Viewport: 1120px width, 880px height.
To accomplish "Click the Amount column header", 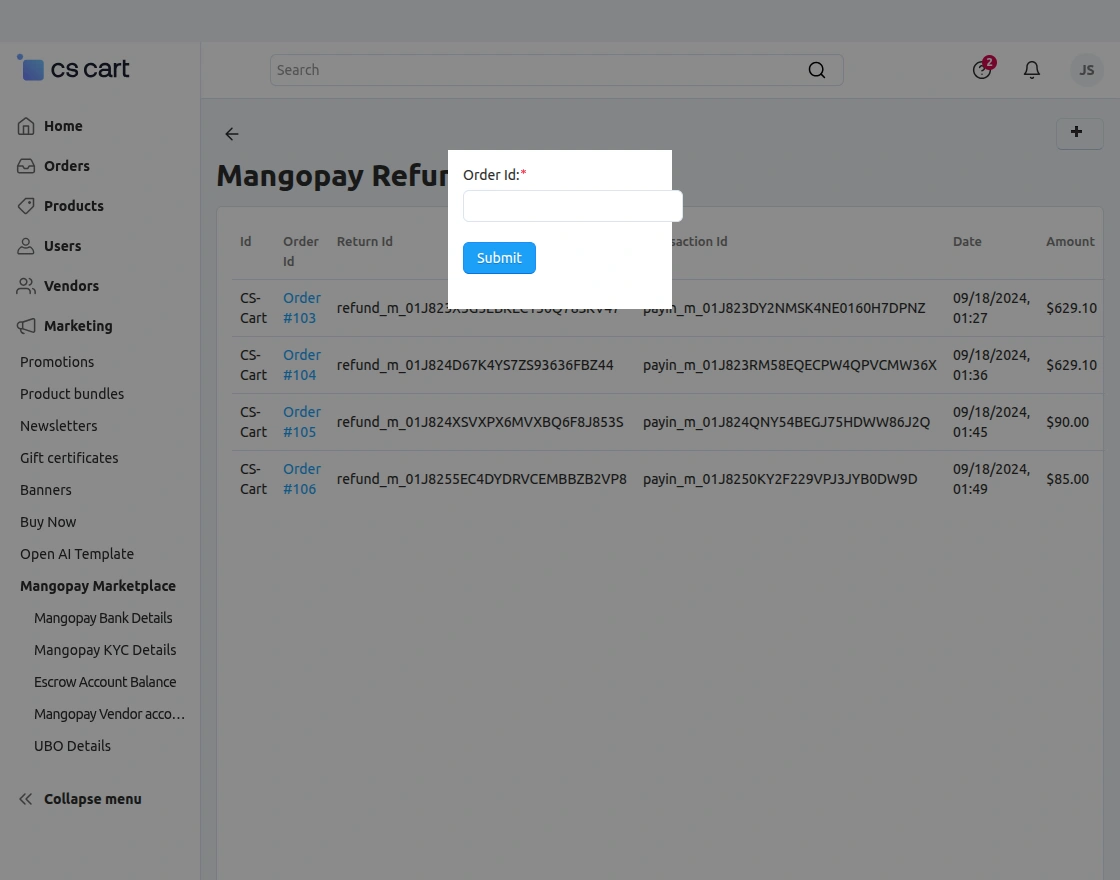I will (x=1070, y=241).
